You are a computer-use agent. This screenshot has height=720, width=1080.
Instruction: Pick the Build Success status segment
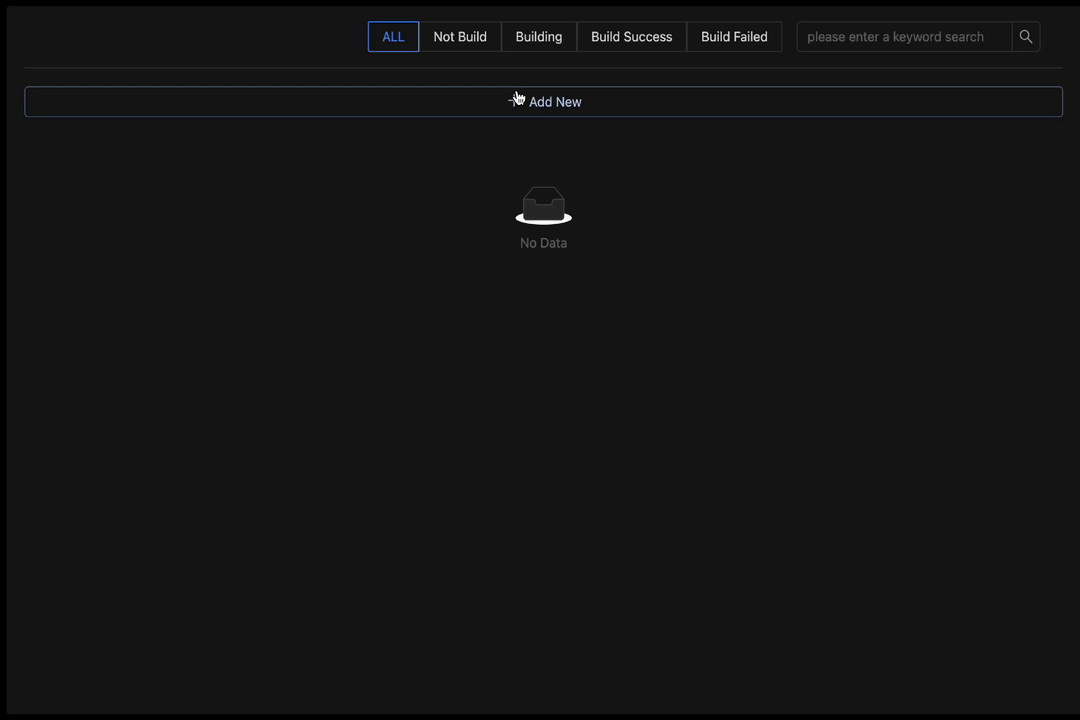[x=631, y=37]
